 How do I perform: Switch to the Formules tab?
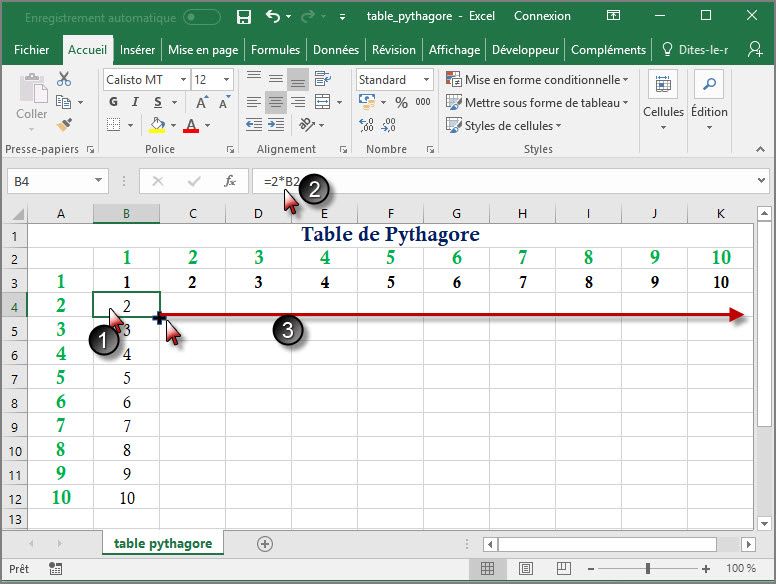pos(275,50)
